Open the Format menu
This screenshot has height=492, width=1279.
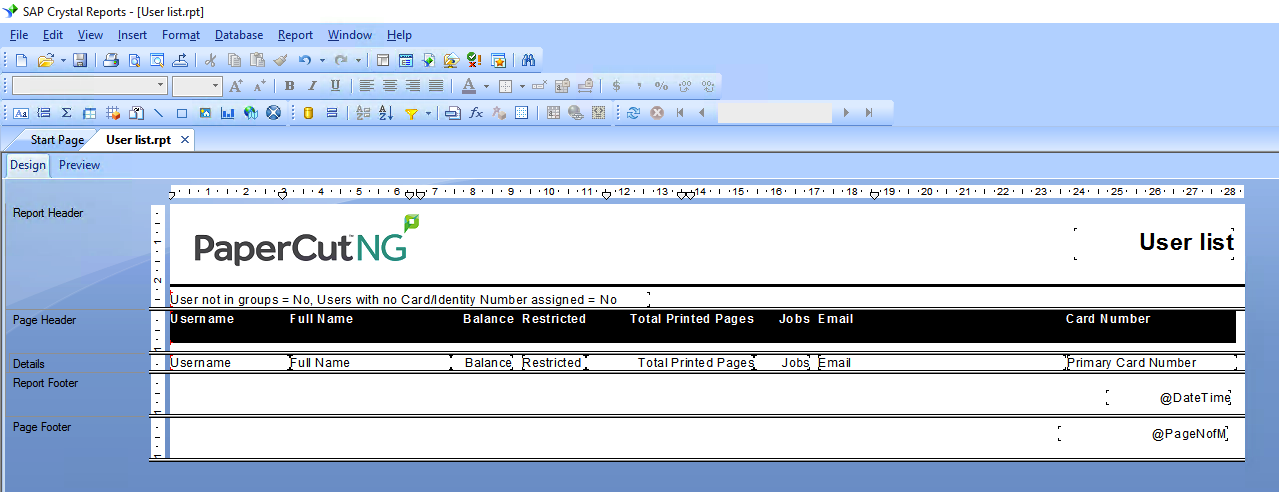tap(181, 35)
